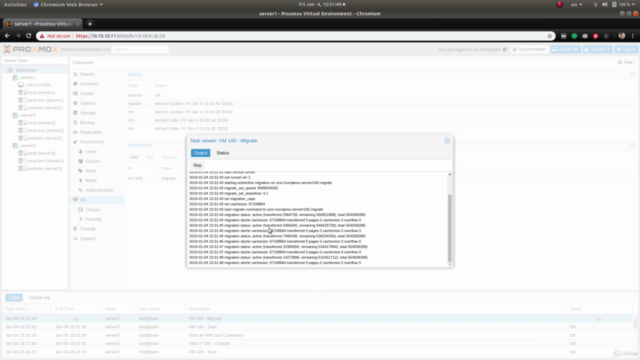
Task: Open Storage in Datacenter menu
Action: coord(88,113)
